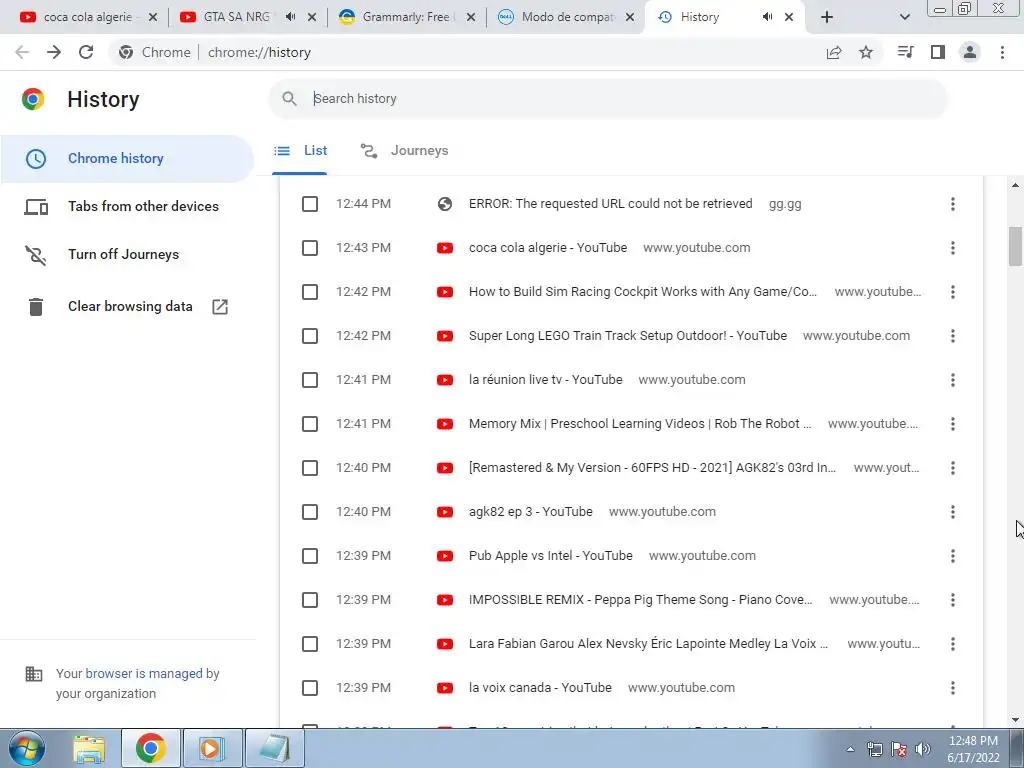Check the coca cola algerie entry checkbox
The height and width of the screenshot is (768, 1024).
click(310, 248)
